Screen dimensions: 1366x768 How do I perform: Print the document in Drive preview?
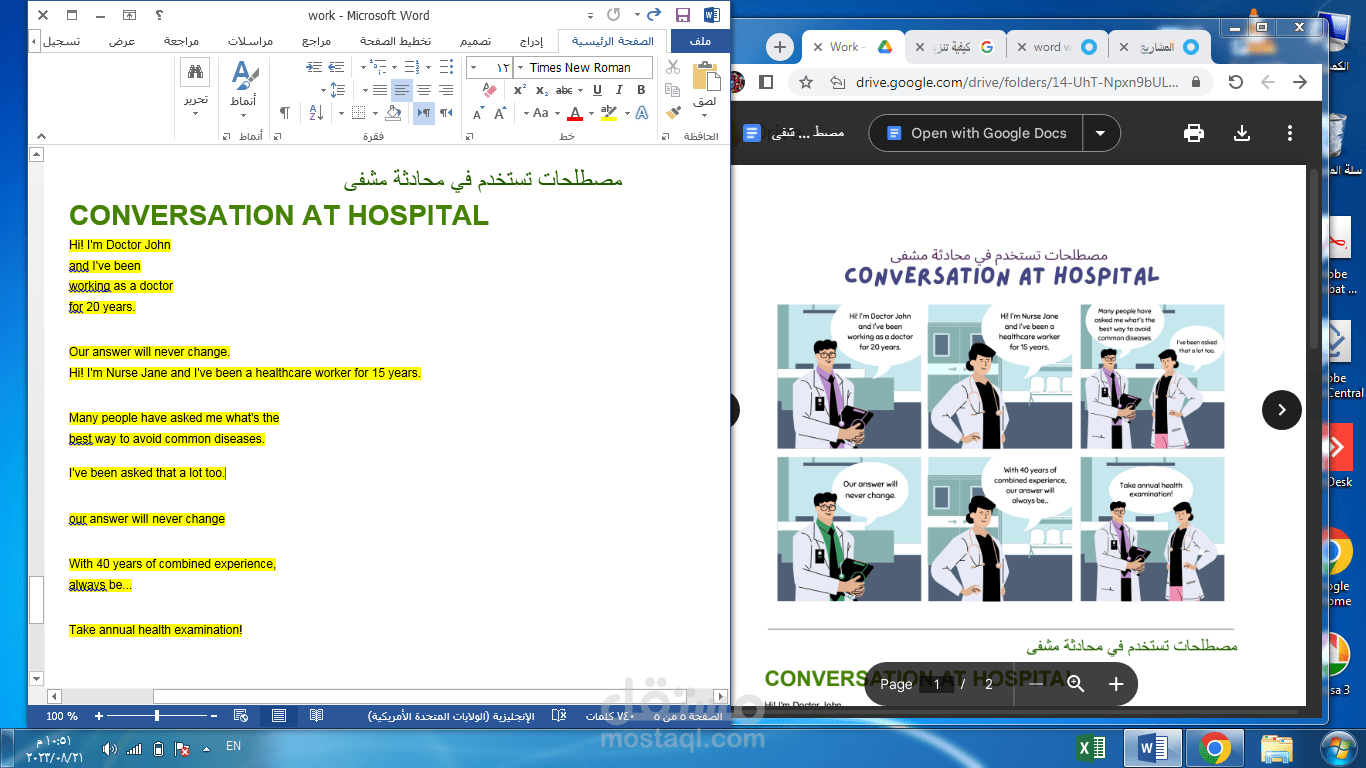coord(1193,133)
